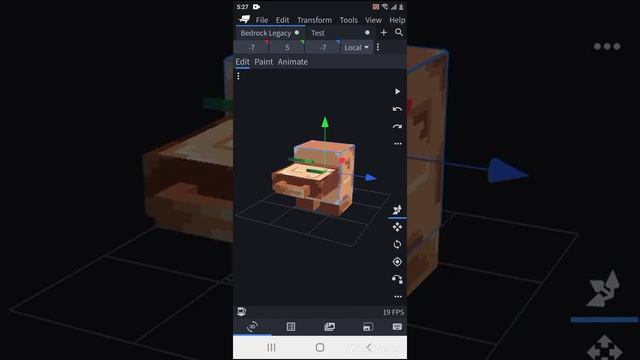
Task: Open the search magnifier icon
Action: point(399,33)
